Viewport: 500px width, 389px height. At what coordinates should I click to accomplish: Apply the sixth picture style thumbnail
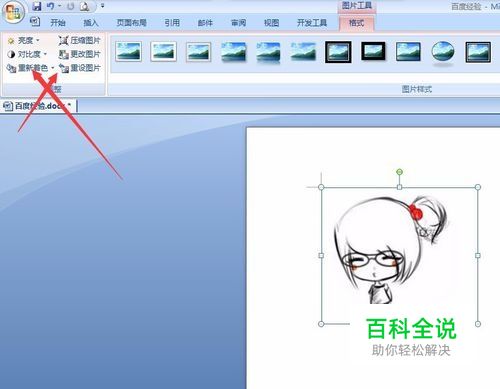(x=303, y=52)
